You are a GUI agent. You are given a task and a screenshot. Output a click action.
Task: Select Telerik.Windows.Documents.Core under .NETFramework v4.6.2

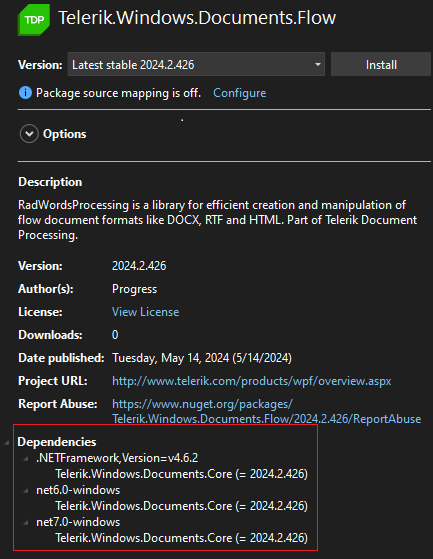tap(181, 474)
